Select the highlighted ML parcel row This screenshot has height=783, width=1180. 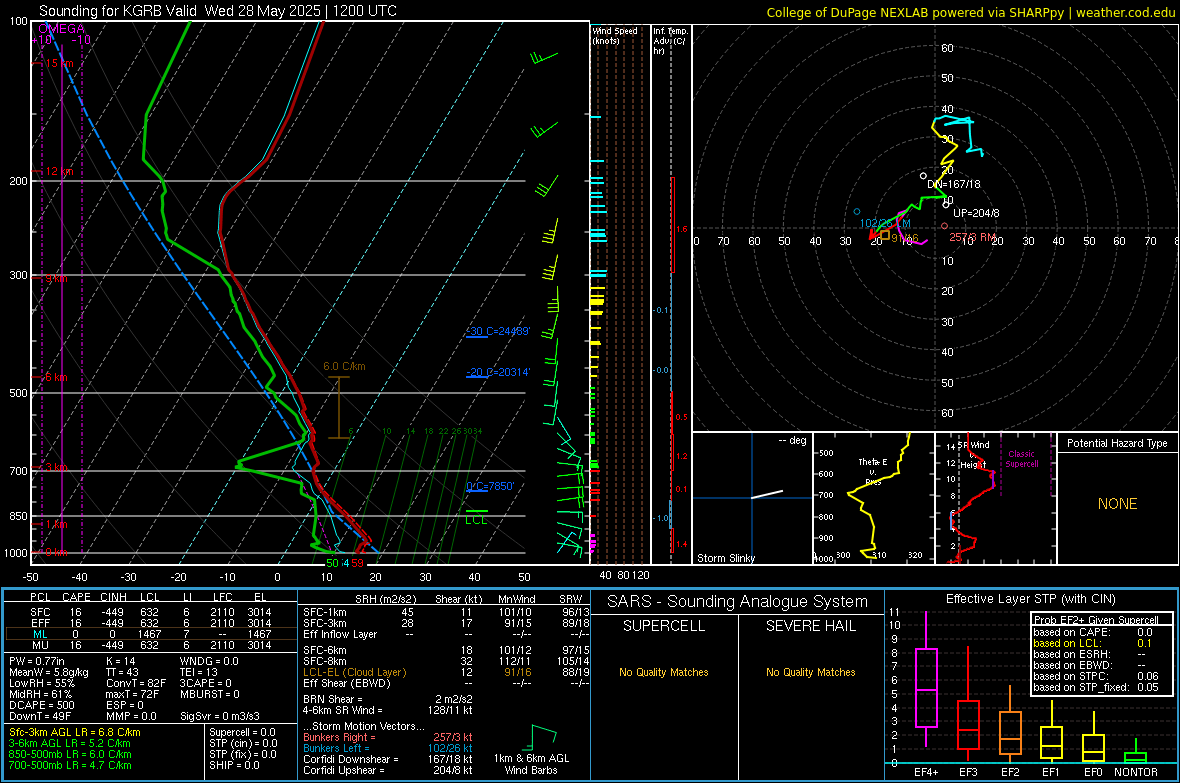tap(149, 634)
